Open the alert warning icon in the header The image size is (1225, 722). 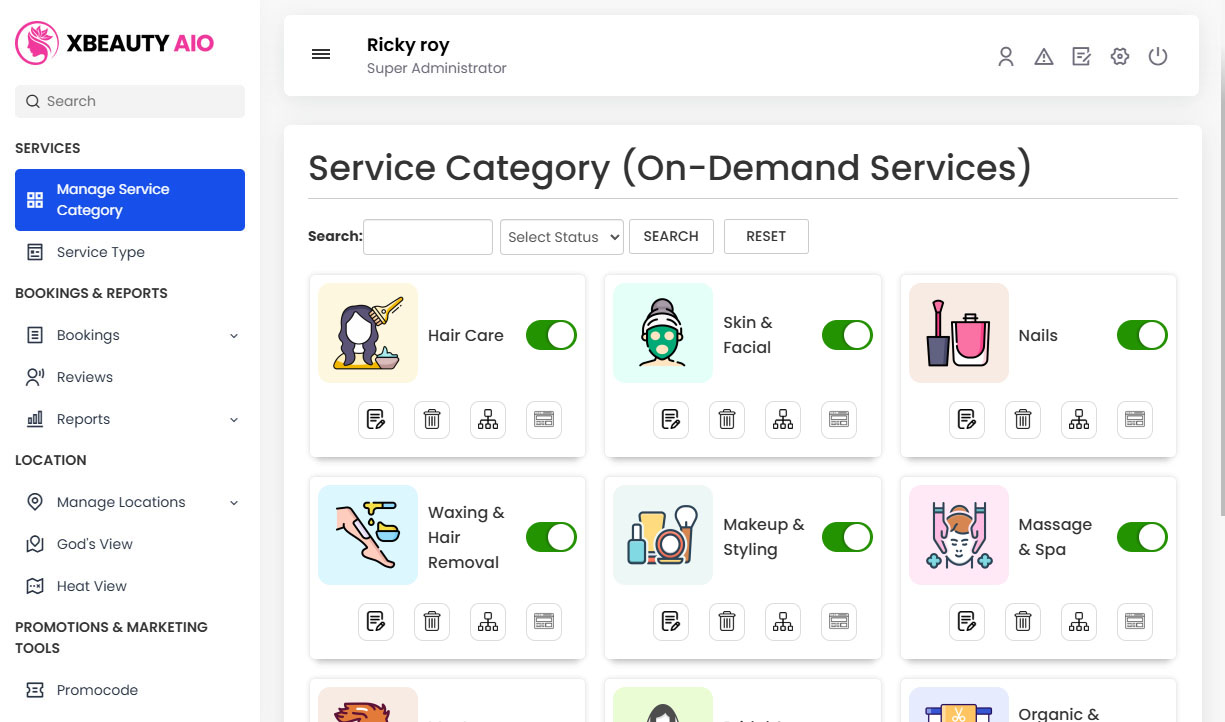click(x=1043, y=56)
